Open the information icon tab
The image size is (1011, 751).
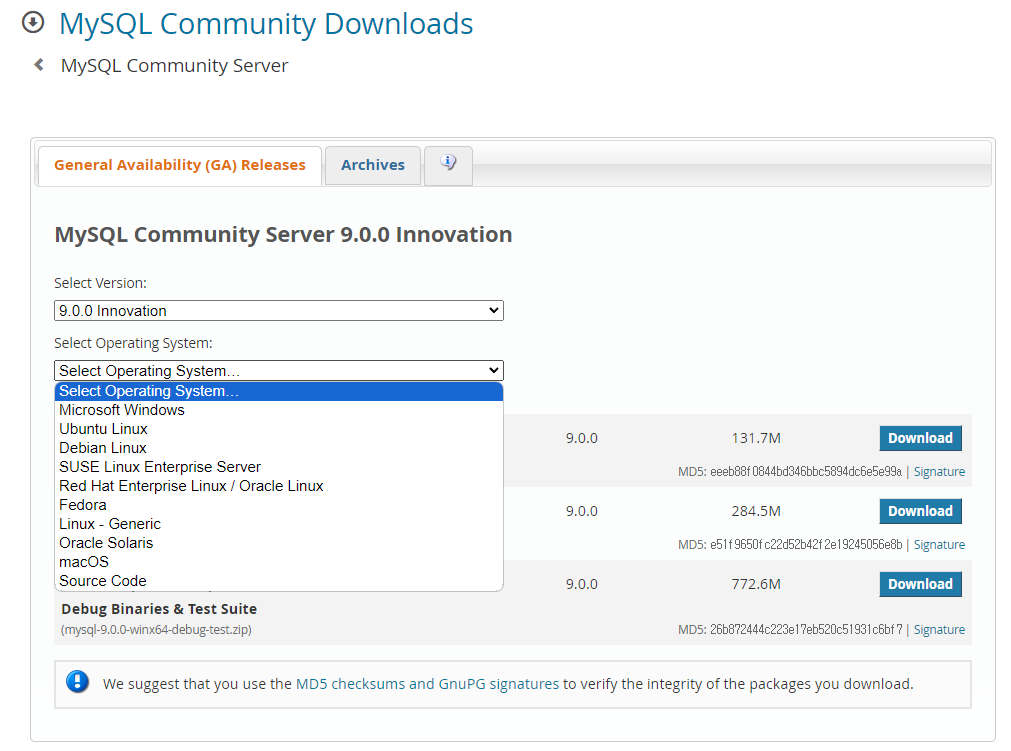click(448, 166)
